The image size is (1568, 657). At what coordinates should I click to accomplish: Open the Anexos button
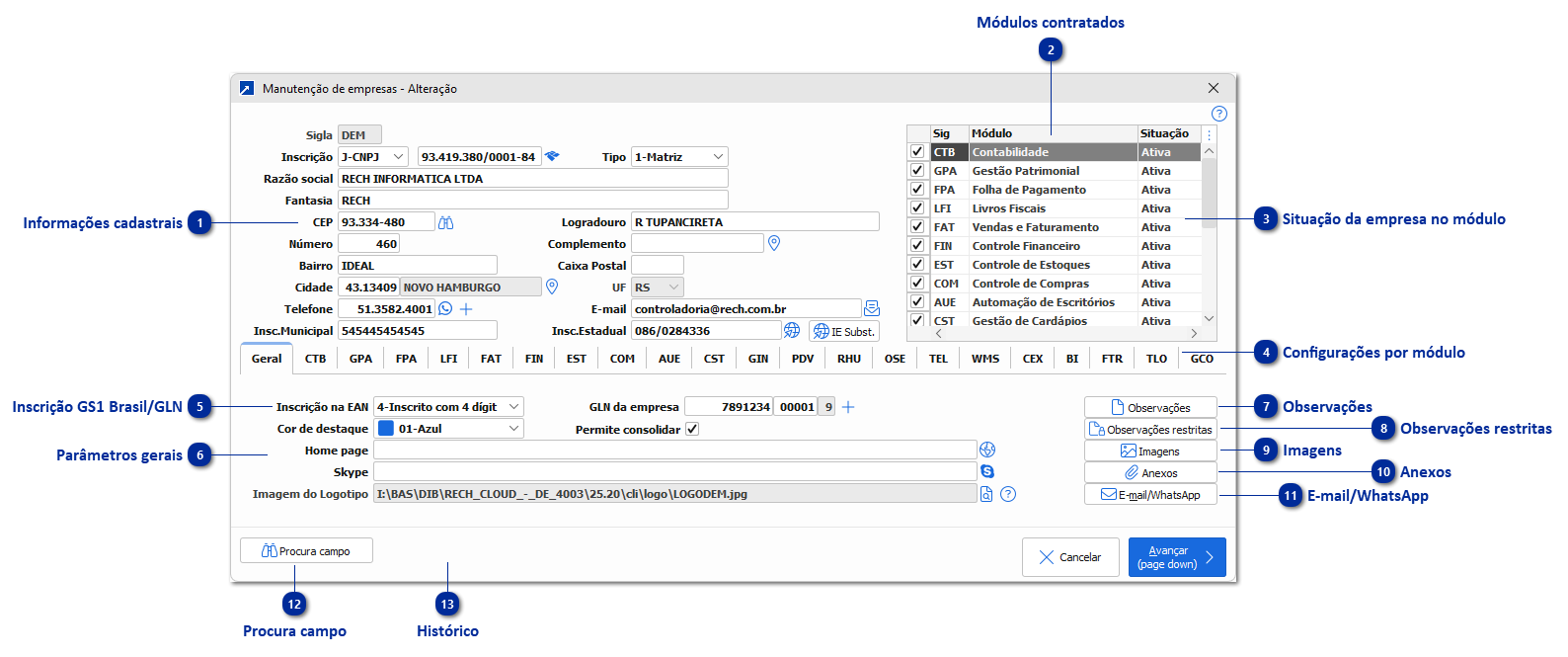(1150, 472)
